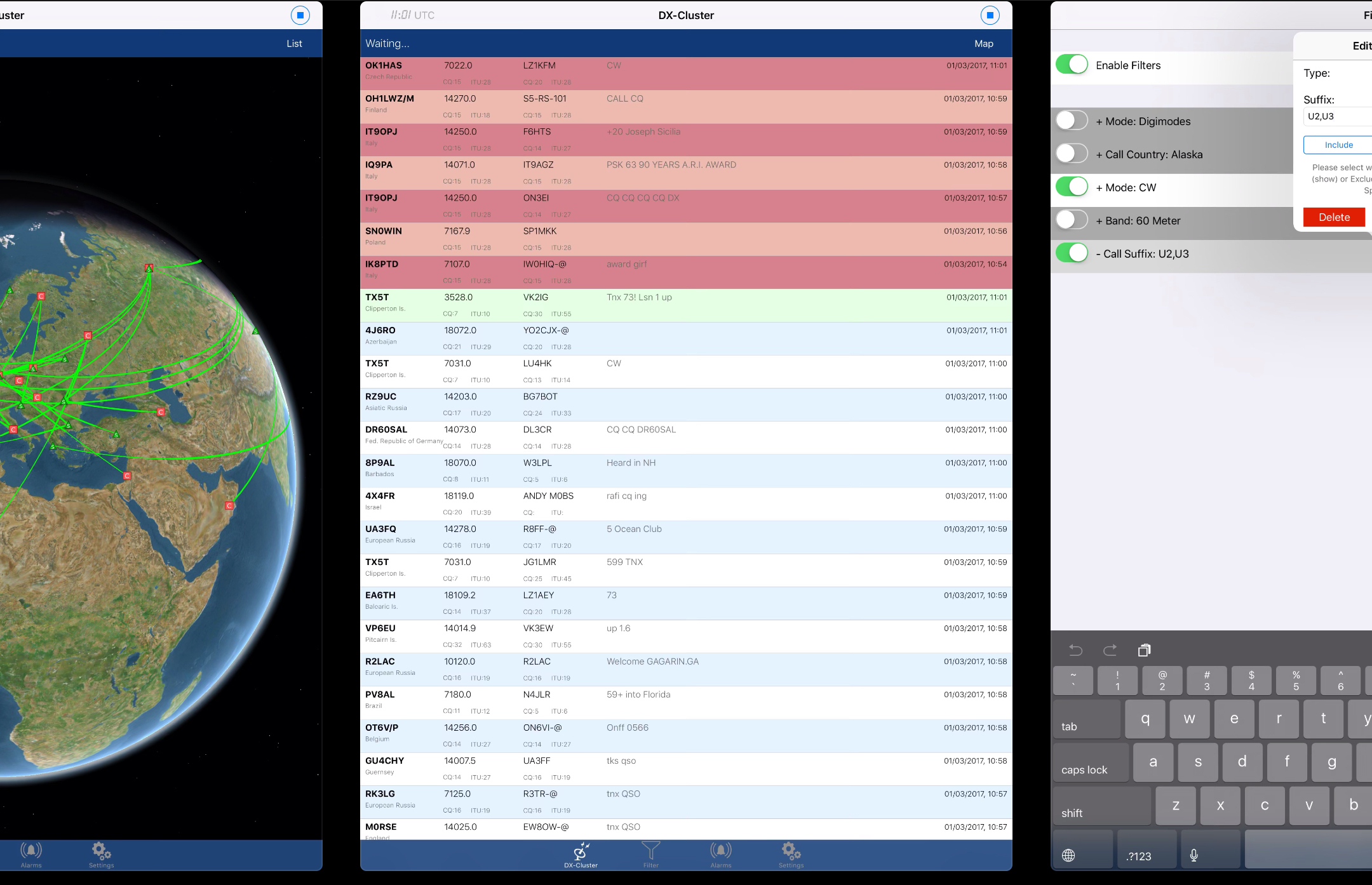
Task: Turn on Mode: Digimodes filter
Action: [x=1072, y=121]
